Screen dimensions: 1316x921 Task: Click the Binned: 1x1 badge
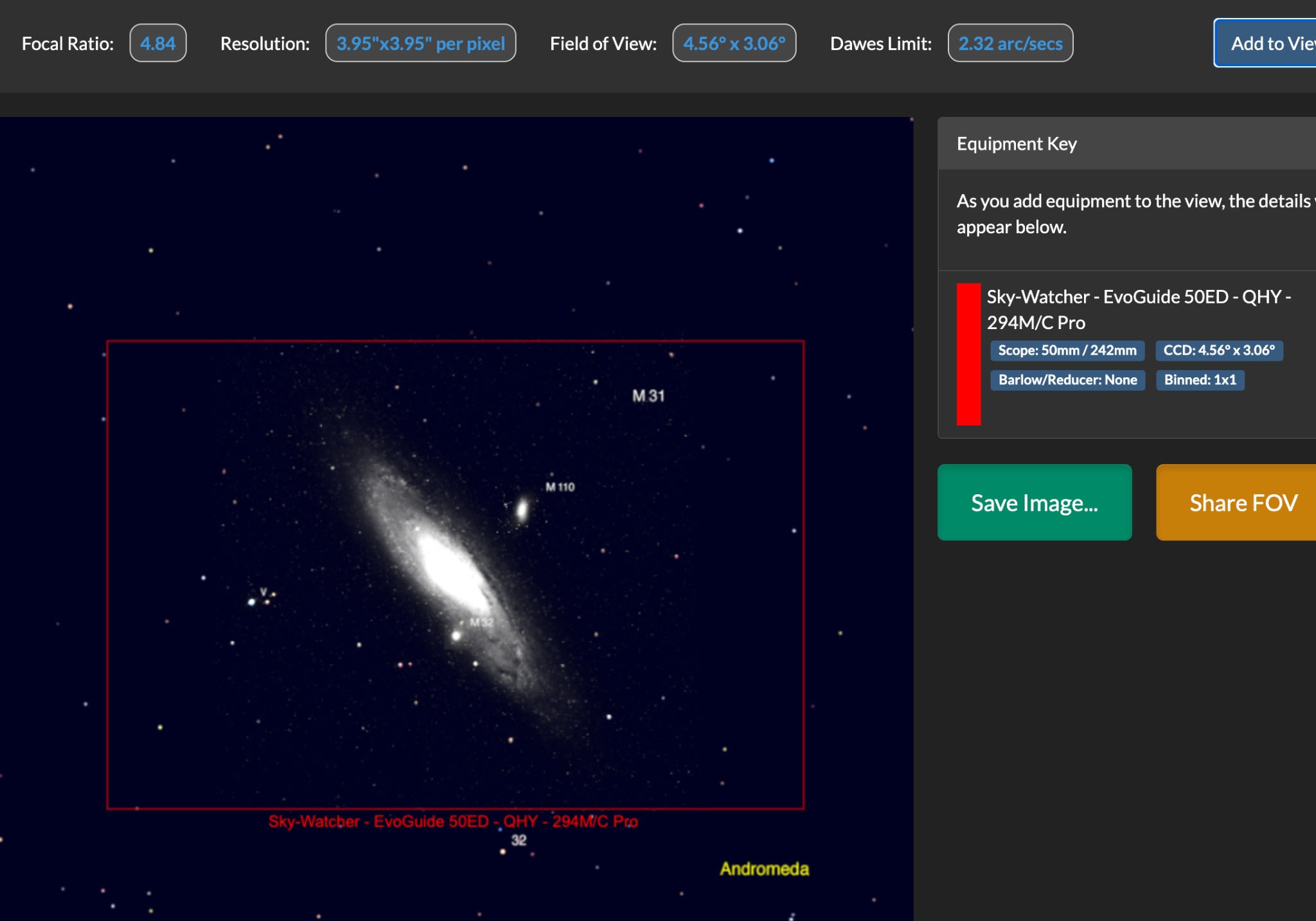click(x=1200, y=380)
